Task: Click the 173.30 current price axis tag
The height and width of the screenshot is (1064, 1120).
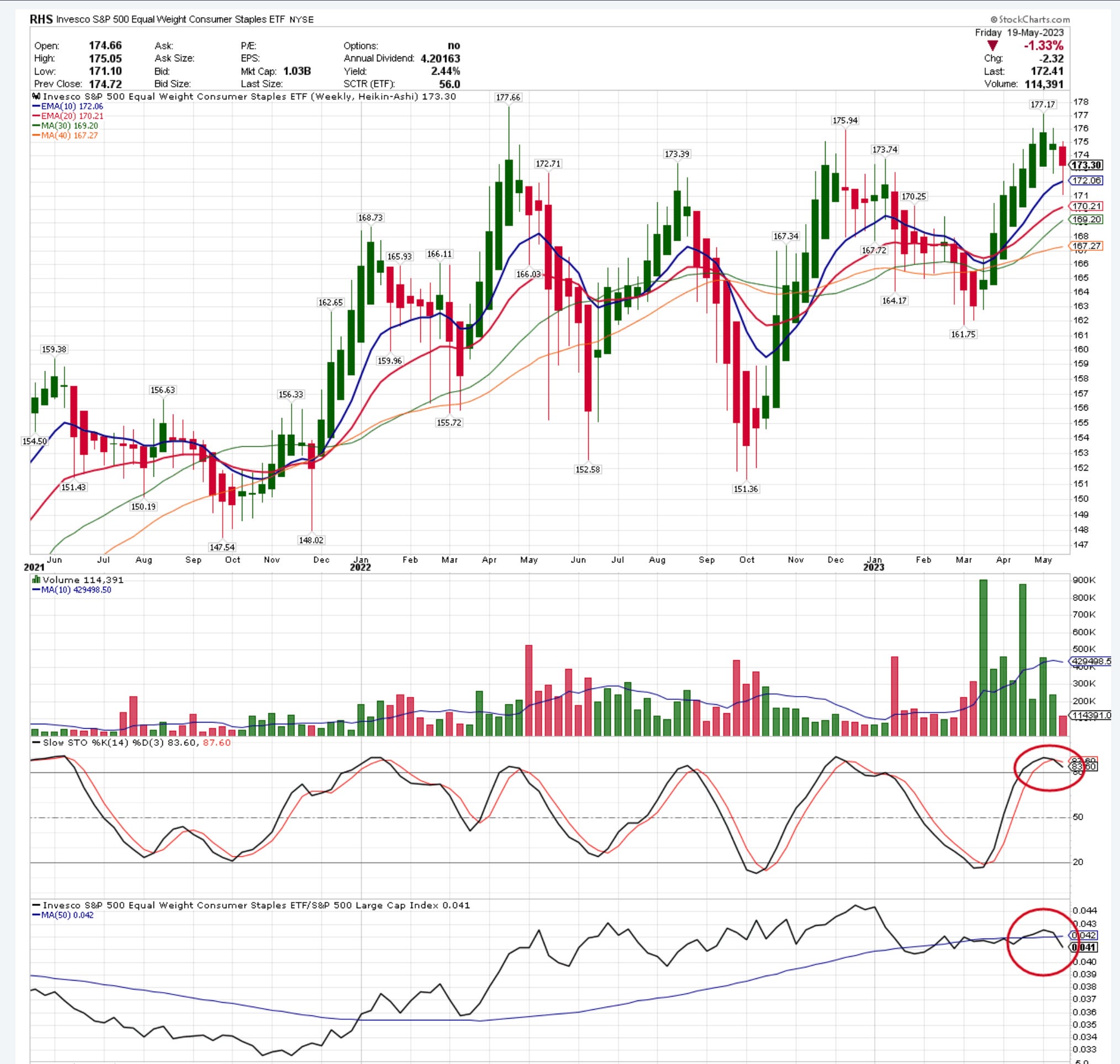Action: tap(1085, 165)
